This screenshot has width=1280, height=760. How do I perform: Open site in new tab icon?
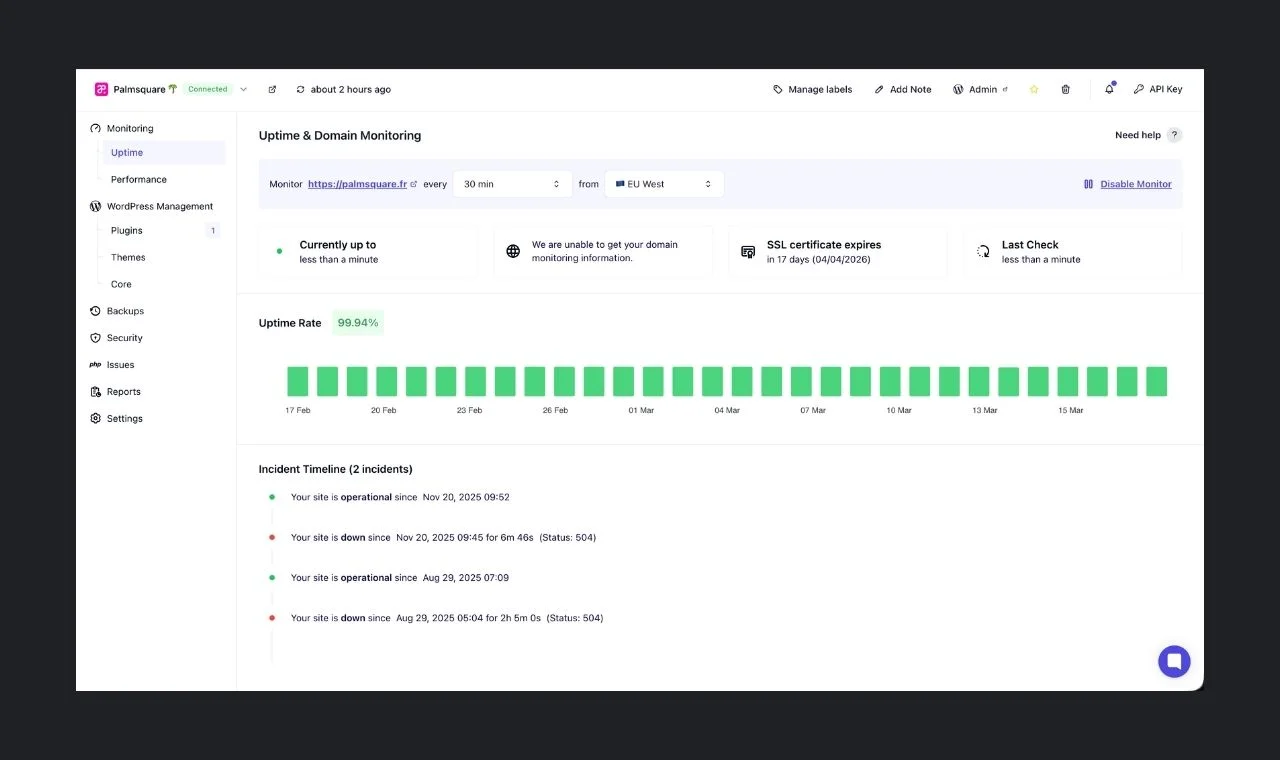click(x=272, y=90)
